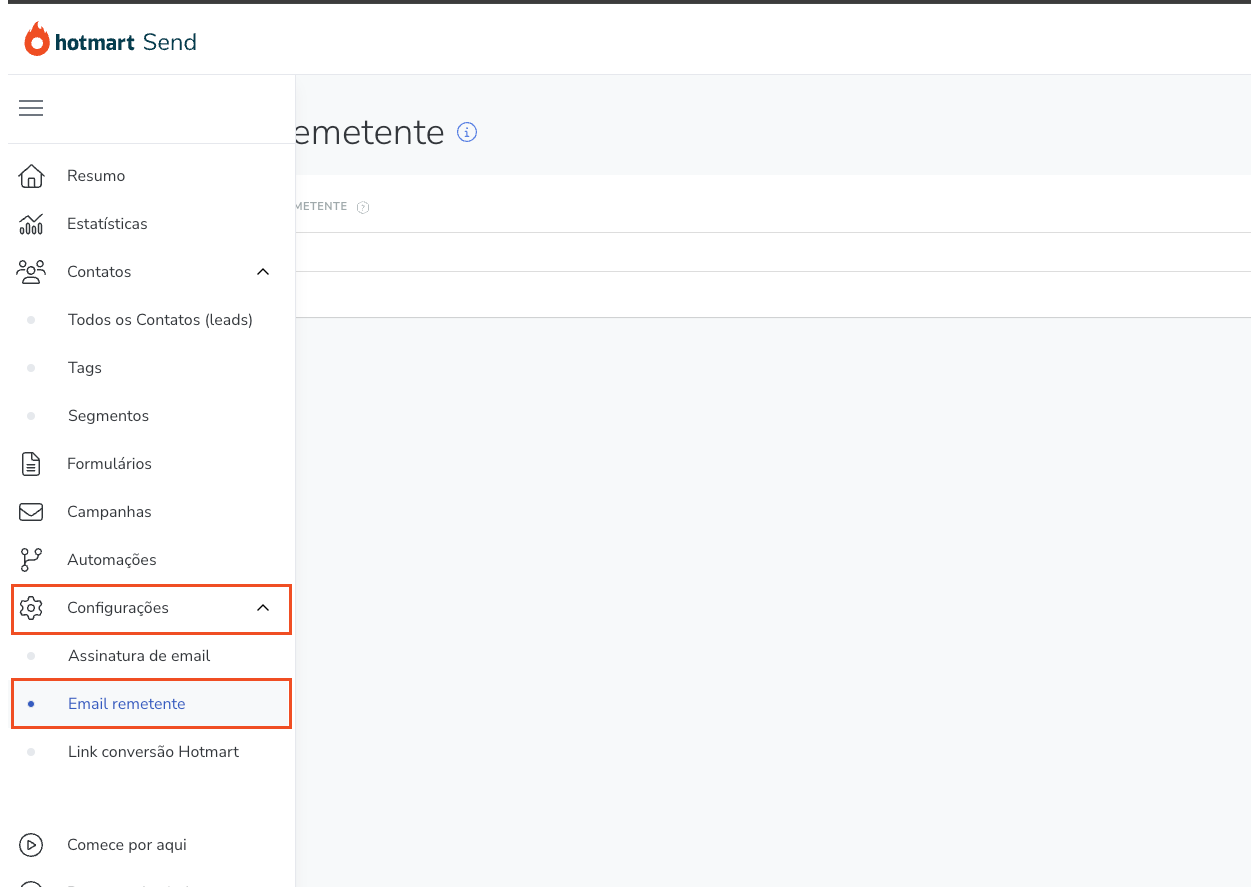
Task: Open Link conversão Hotmart
Action: click(x=153, y=752)
